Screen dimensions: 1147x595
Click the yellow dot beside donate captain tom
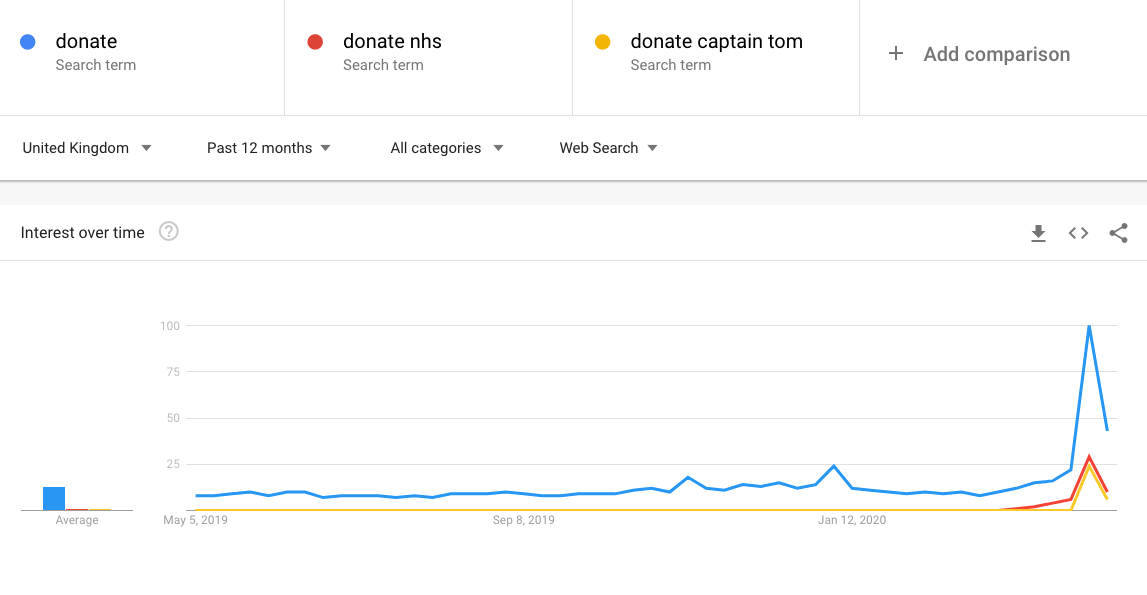[602, 42]
